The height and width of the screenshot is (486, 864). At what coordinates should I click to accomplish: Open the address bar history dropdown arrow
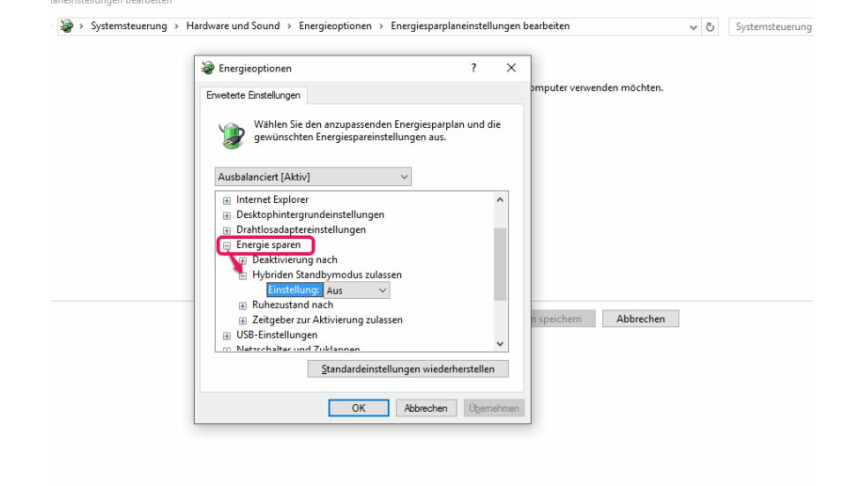[693, 27]
